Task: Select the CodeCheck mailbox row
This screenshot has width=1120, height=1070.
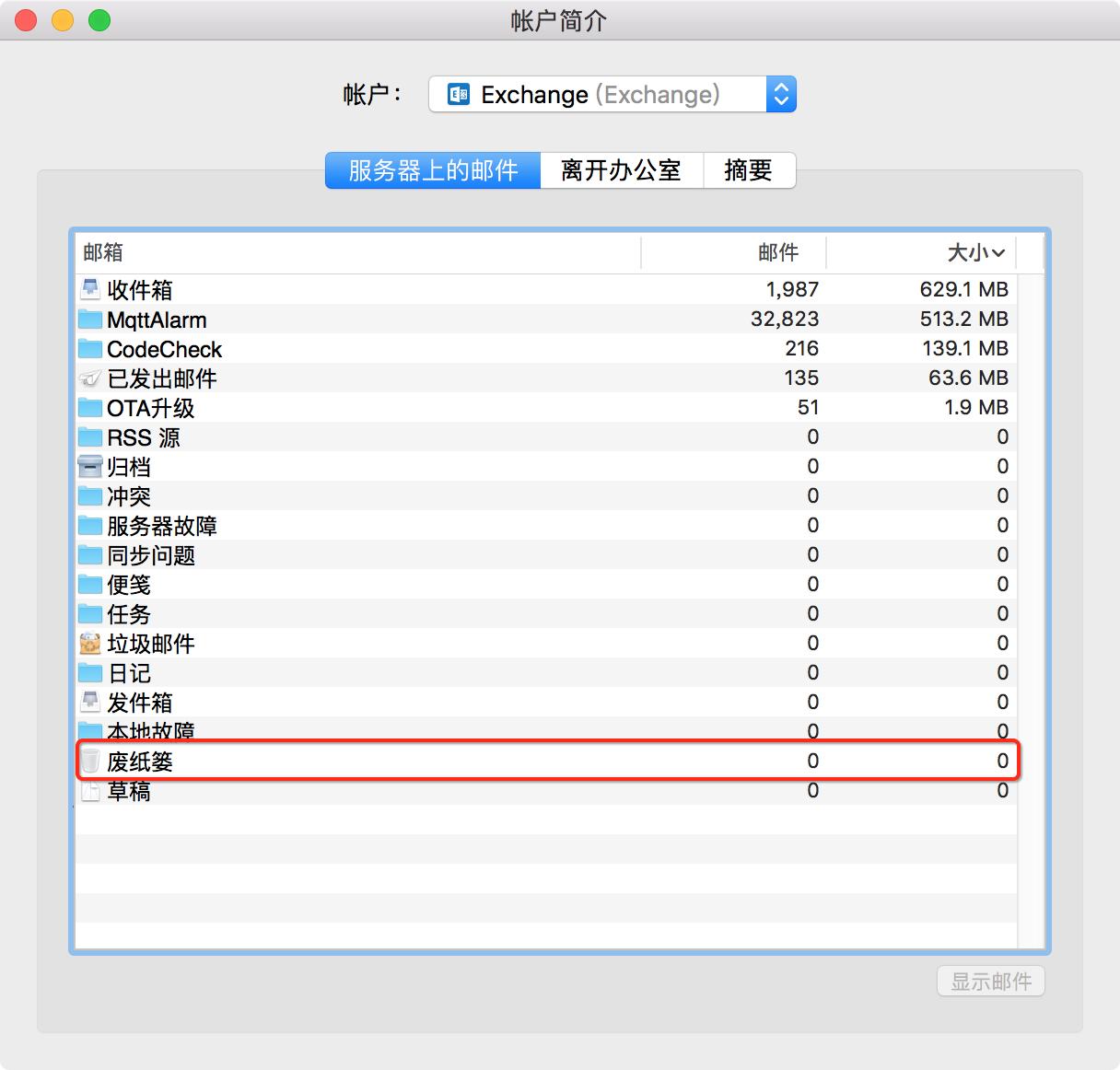Action: pyautogui.click(x=368, y=348)
